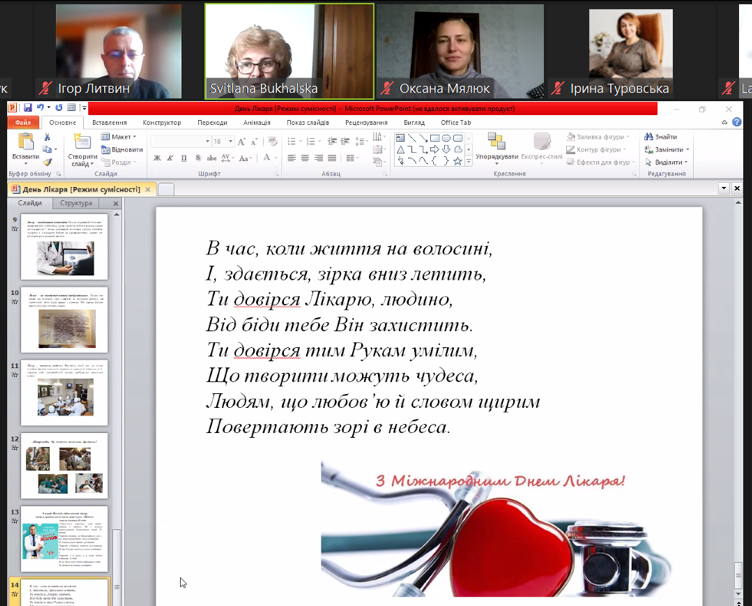Screen dimensions: 752x606
Task: Open Customize Quick Access Toolbar dropdown
Action: pyautogui.click(x=84, y=108)
